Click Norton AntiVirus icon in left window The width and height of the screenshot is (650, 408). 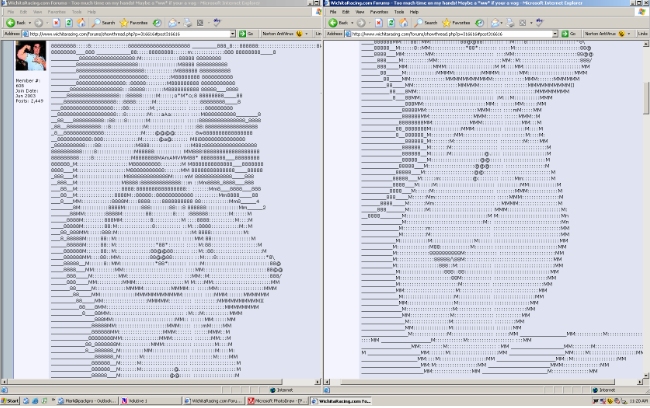coord(299,34)
